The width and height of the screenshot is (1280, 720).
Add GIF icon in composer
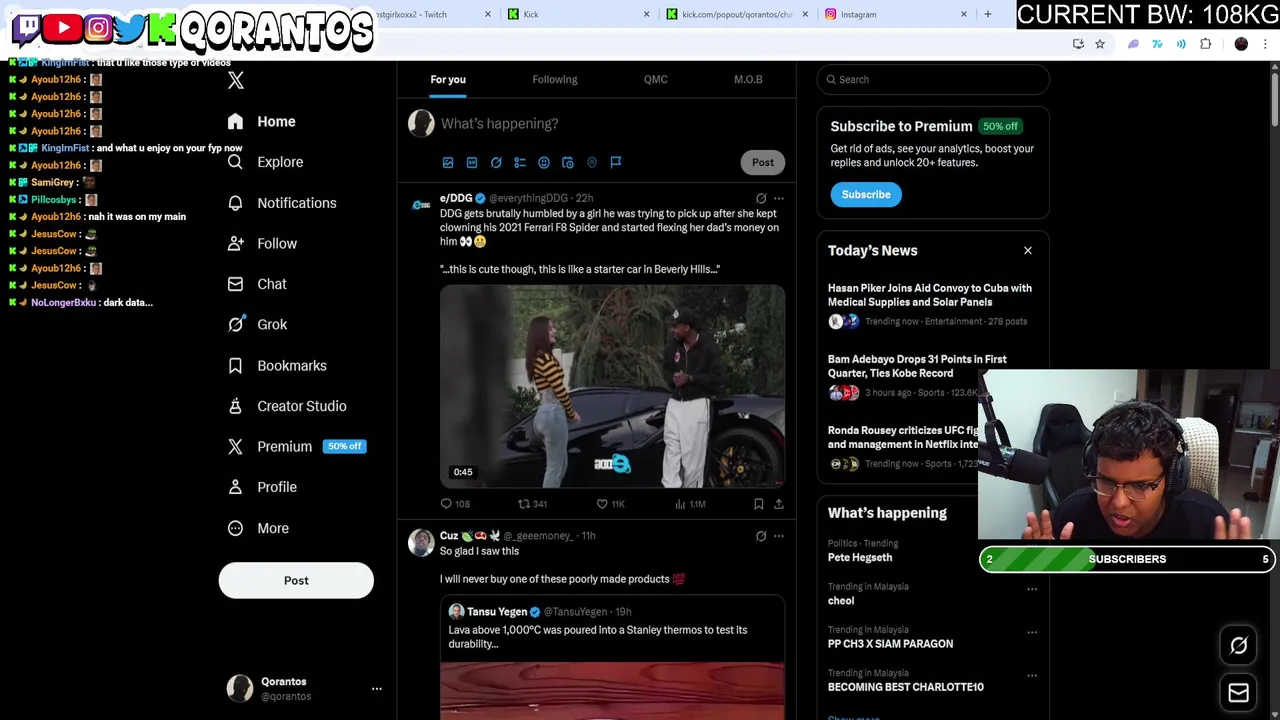click(472, 162)
